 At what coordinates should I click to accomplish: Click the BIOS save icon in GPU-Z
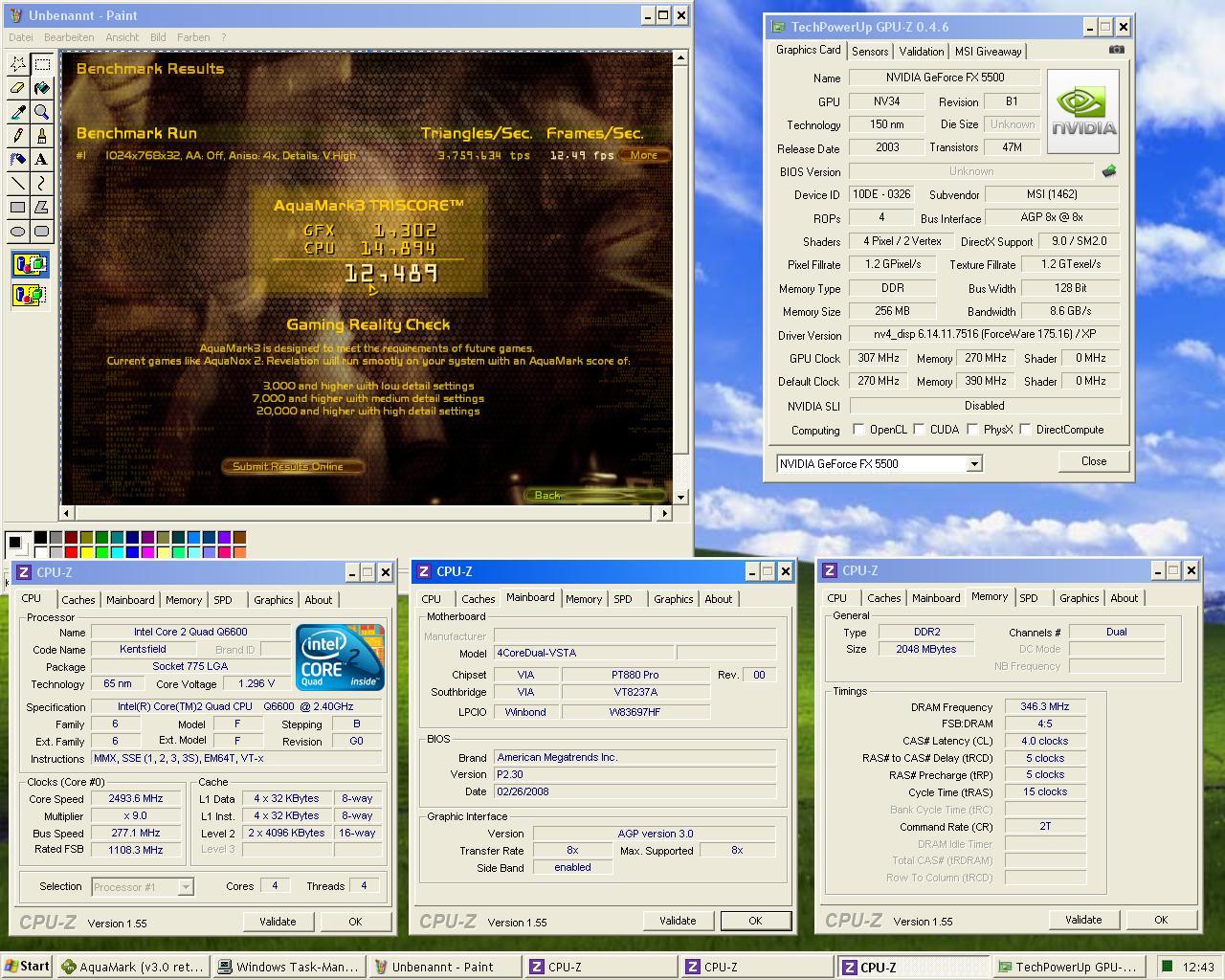pyautogui.click(x=1109, y=171)
